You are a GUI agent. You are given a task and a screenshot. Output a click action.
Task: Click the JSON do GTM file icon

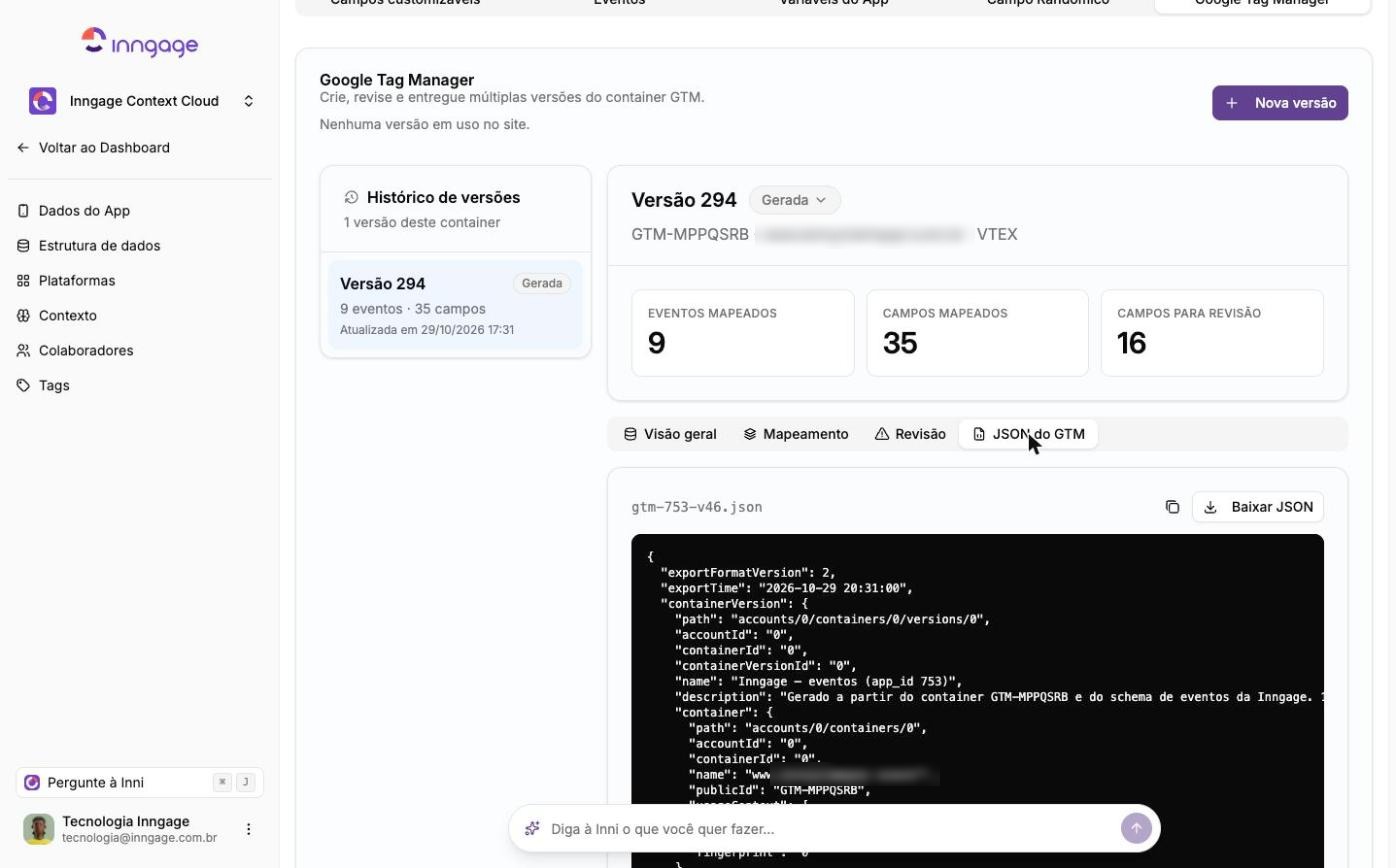click(x=979, y=434)
